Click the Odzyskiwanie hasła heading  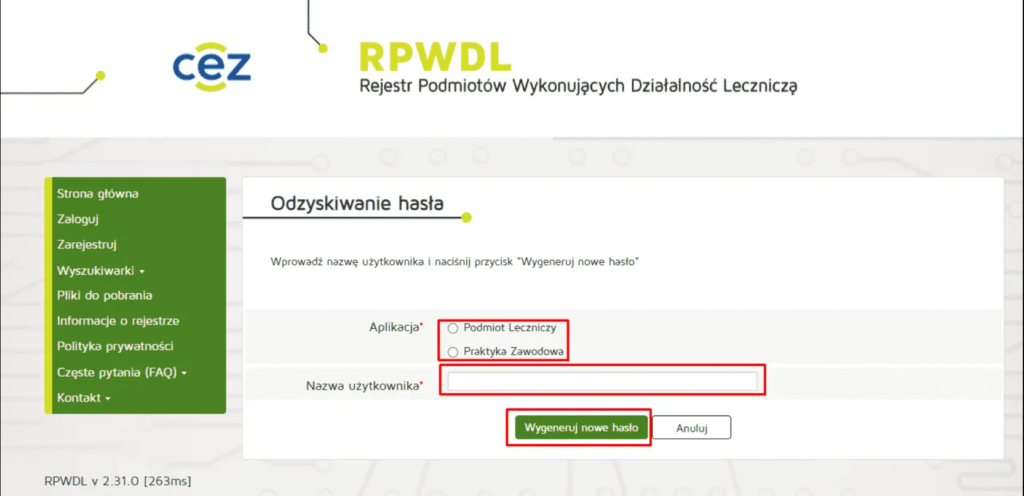pos(357,204)
